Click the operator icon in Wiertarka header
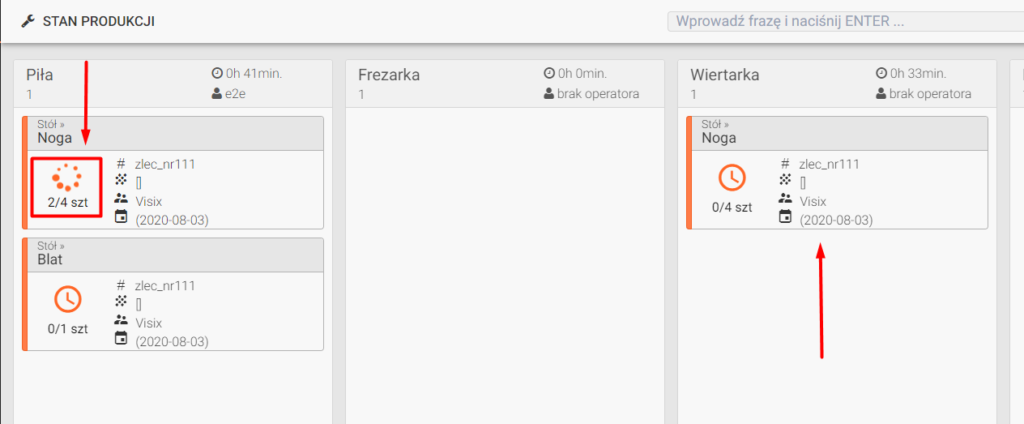1024x424 pixels. (x=881, y=94)
